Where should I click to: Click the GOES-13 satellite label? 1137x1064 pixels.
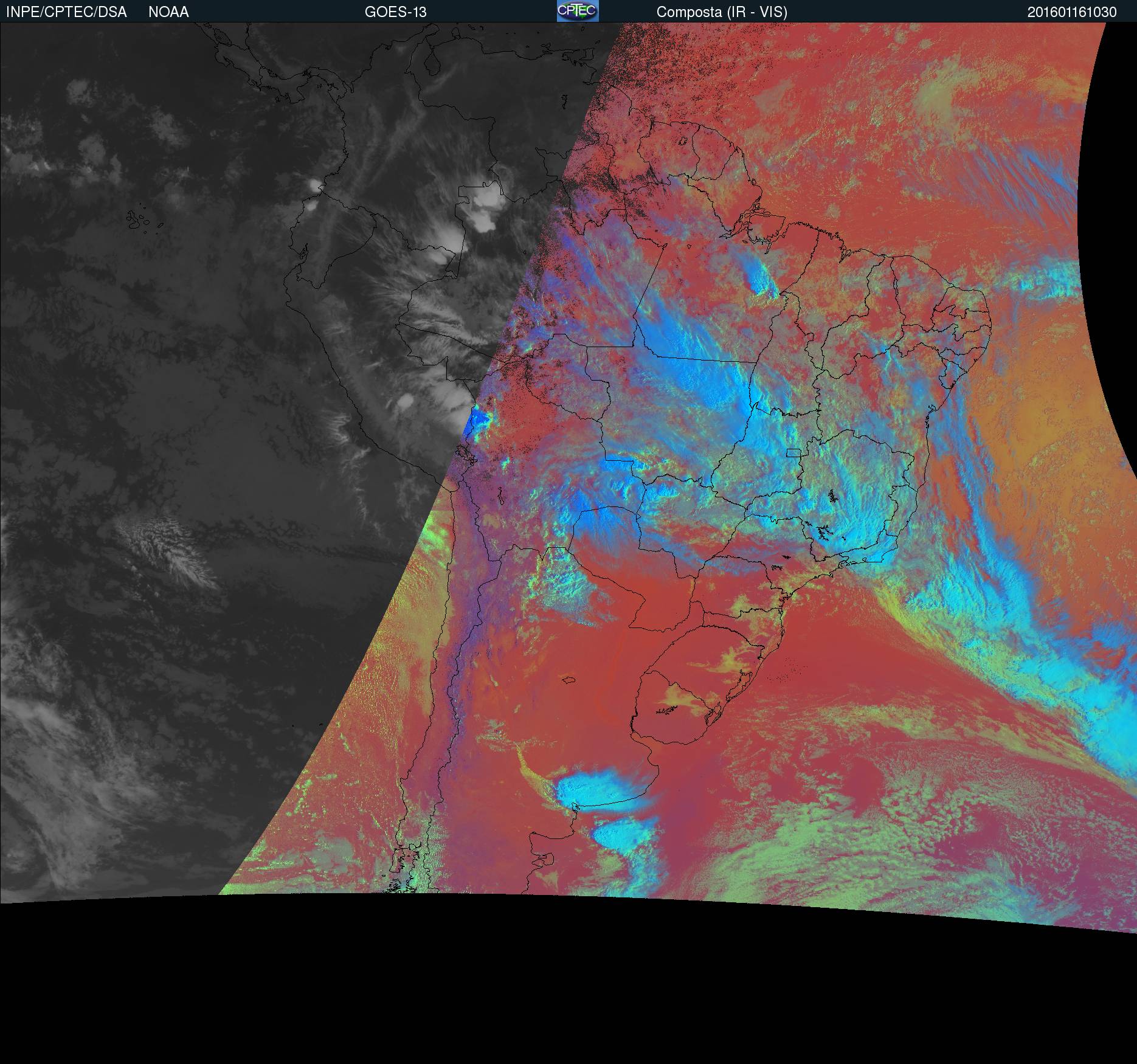coord(396,12)
